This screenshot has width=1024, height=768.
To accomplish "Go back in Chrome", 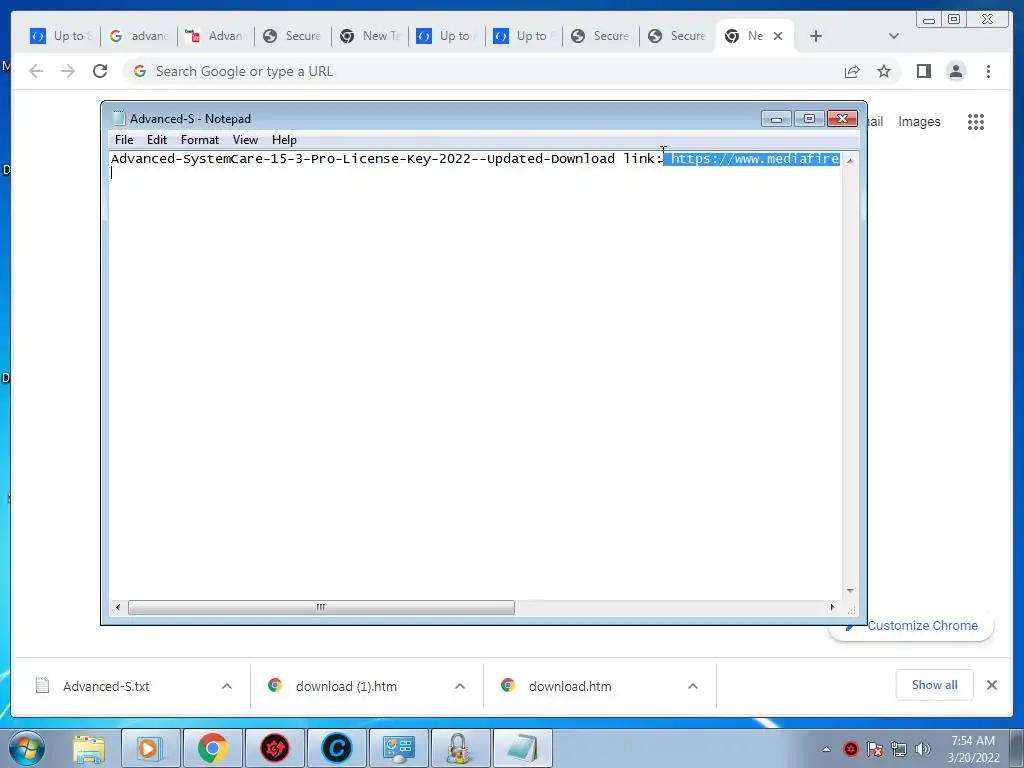I will coord(36,71).
